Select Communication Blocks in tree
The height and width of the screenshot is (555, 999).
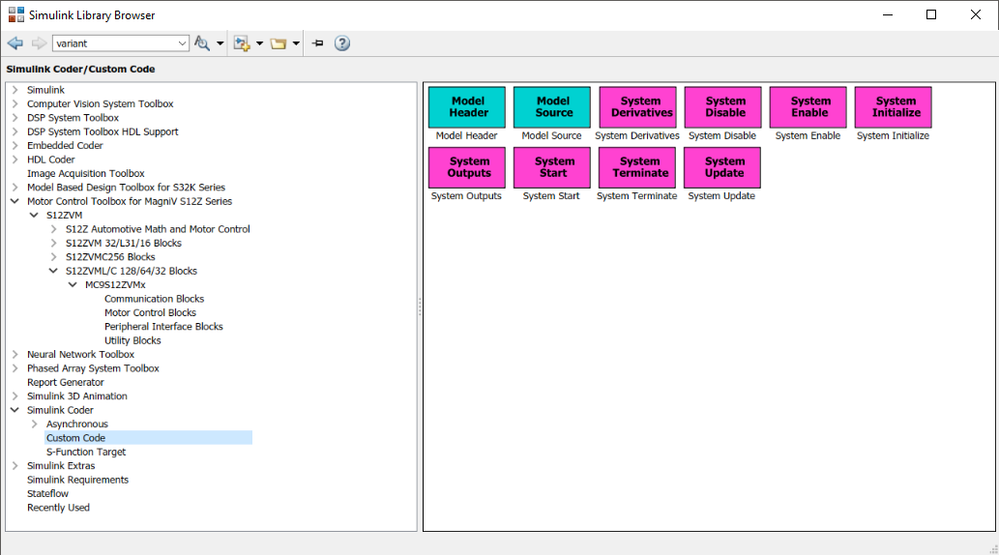click(x=154, y=299)
